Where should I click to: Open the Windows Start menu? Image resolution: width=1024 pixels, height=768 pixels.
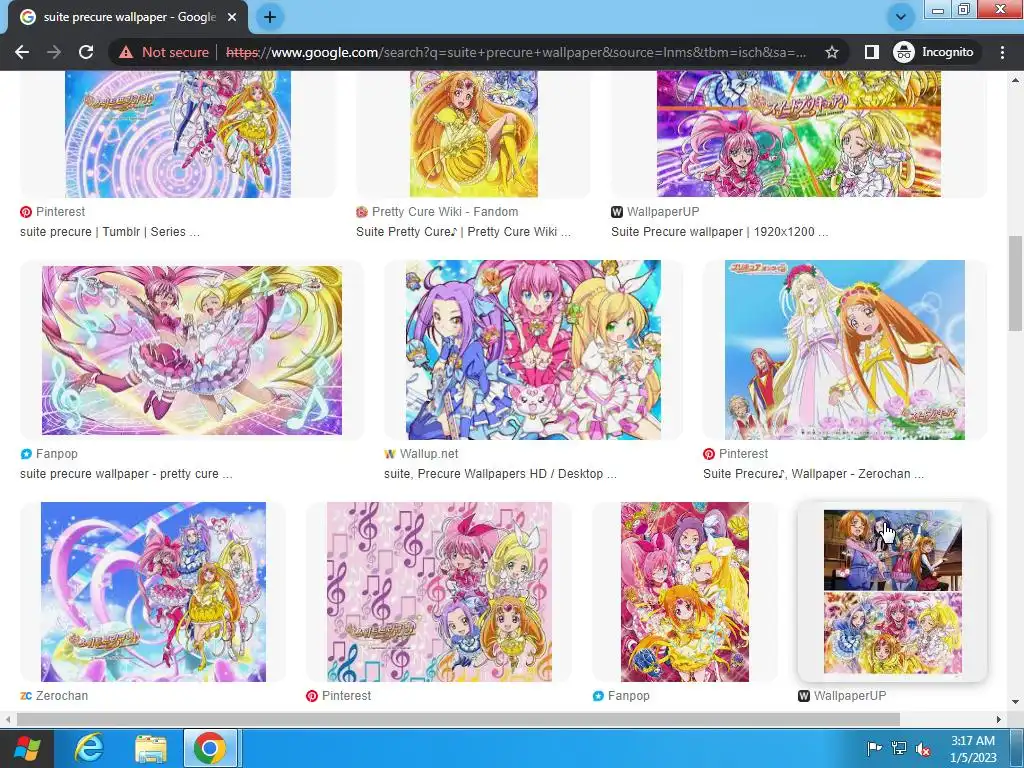click(26, 748)
